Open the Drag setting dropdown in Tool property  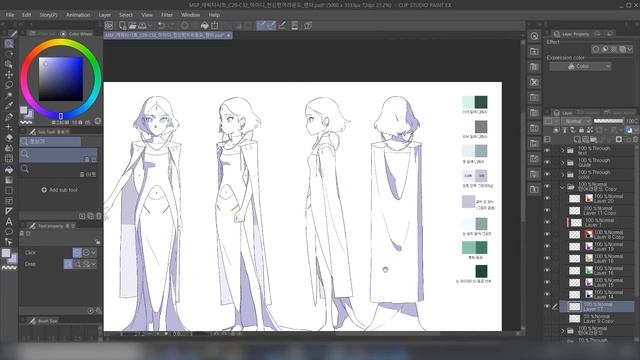(93, 264)
